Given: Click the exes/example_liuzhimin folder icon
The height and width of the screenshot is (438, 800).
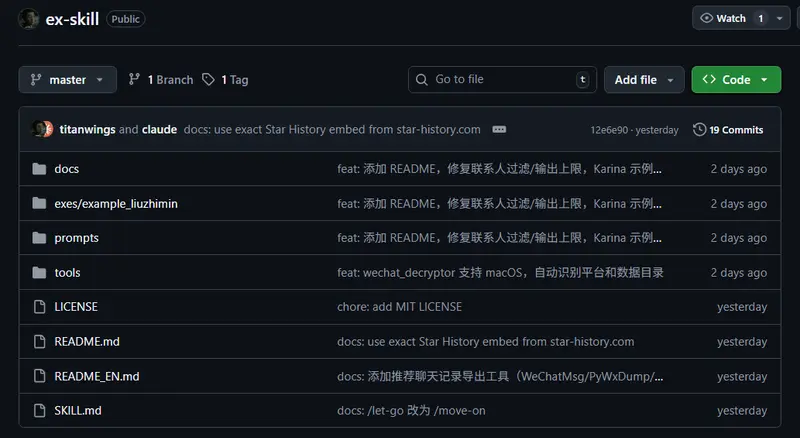Looking at the screenshot, I should [39, 204].
